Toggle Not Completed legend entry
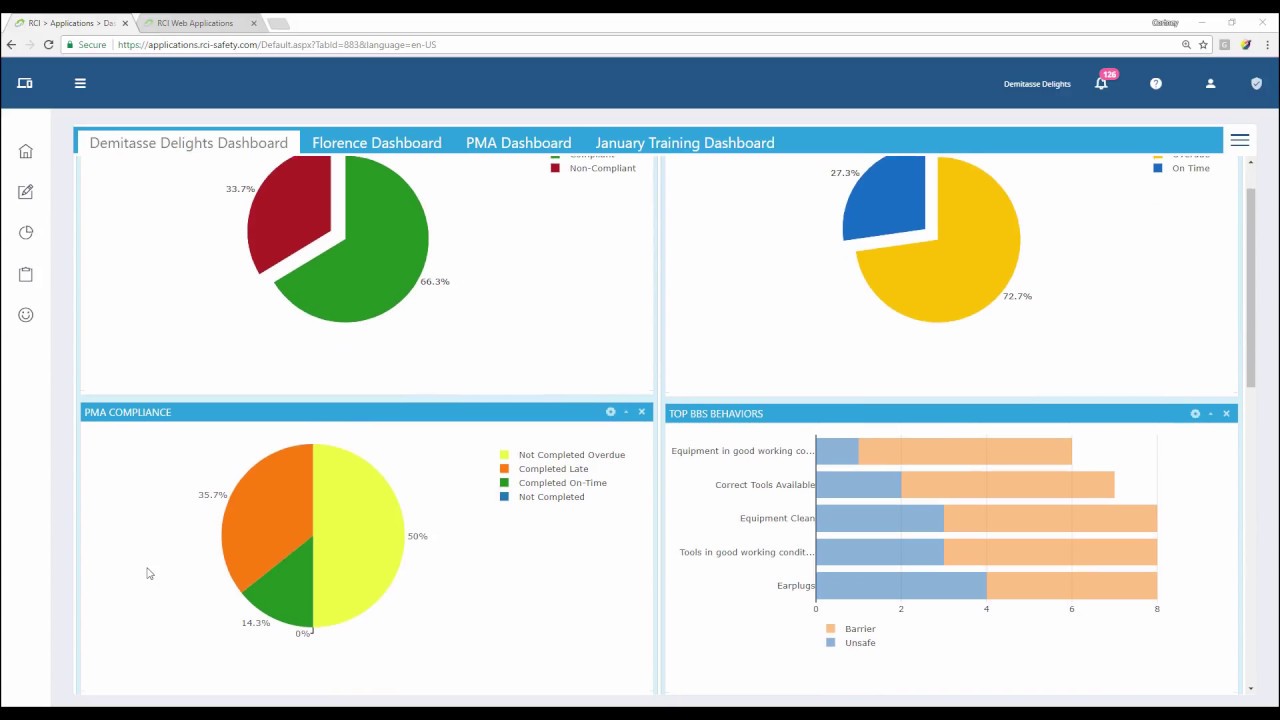The width and height of the screenshot is (1280, 720). (x=542, y=497)
